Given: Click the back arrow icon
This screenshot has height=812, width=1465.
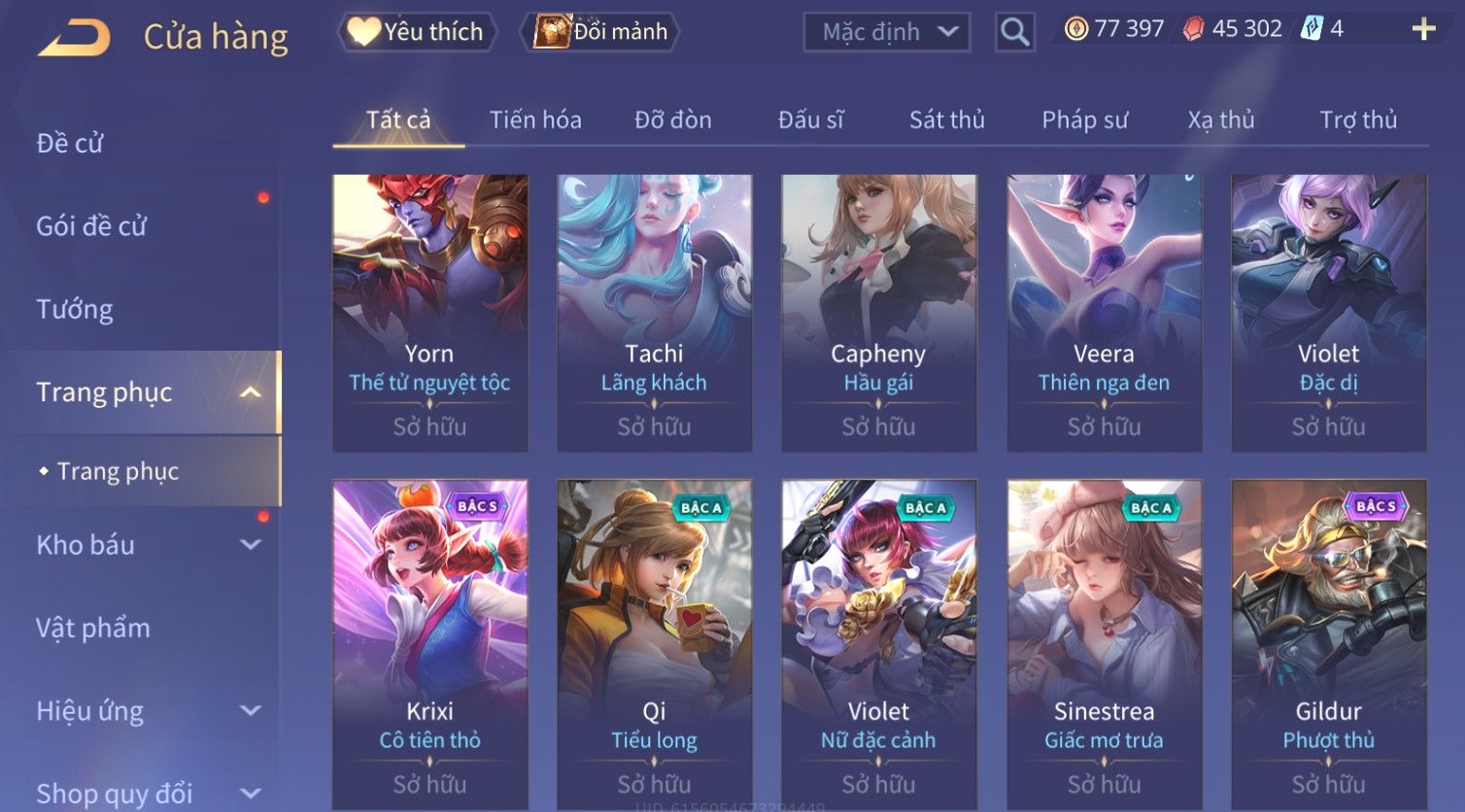Looking at the screenshot, I should click(x=74, y=37).
